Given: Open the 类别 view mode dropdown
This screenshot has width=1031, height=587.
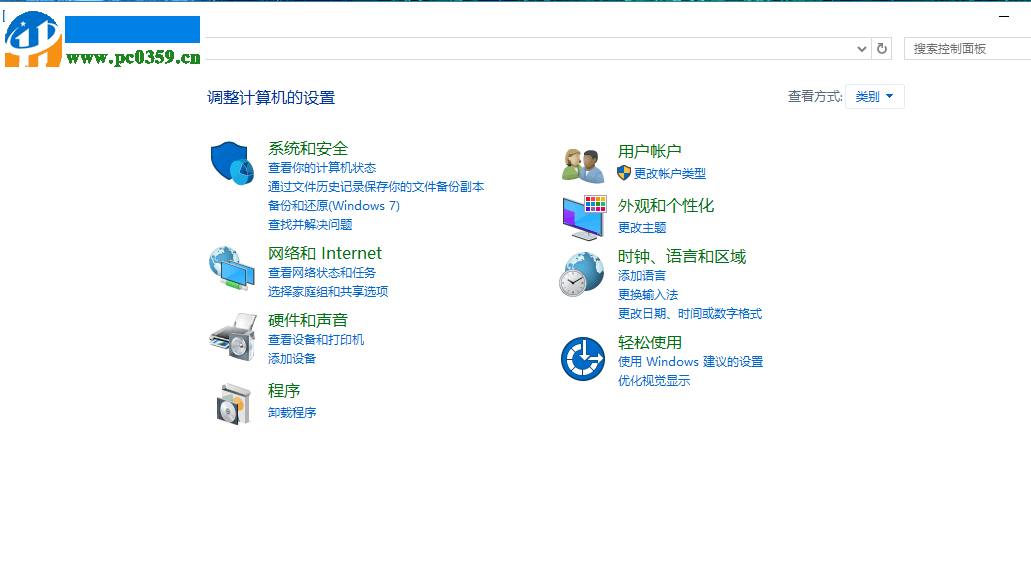Looking at the screenshot, I should pos(874,96).
